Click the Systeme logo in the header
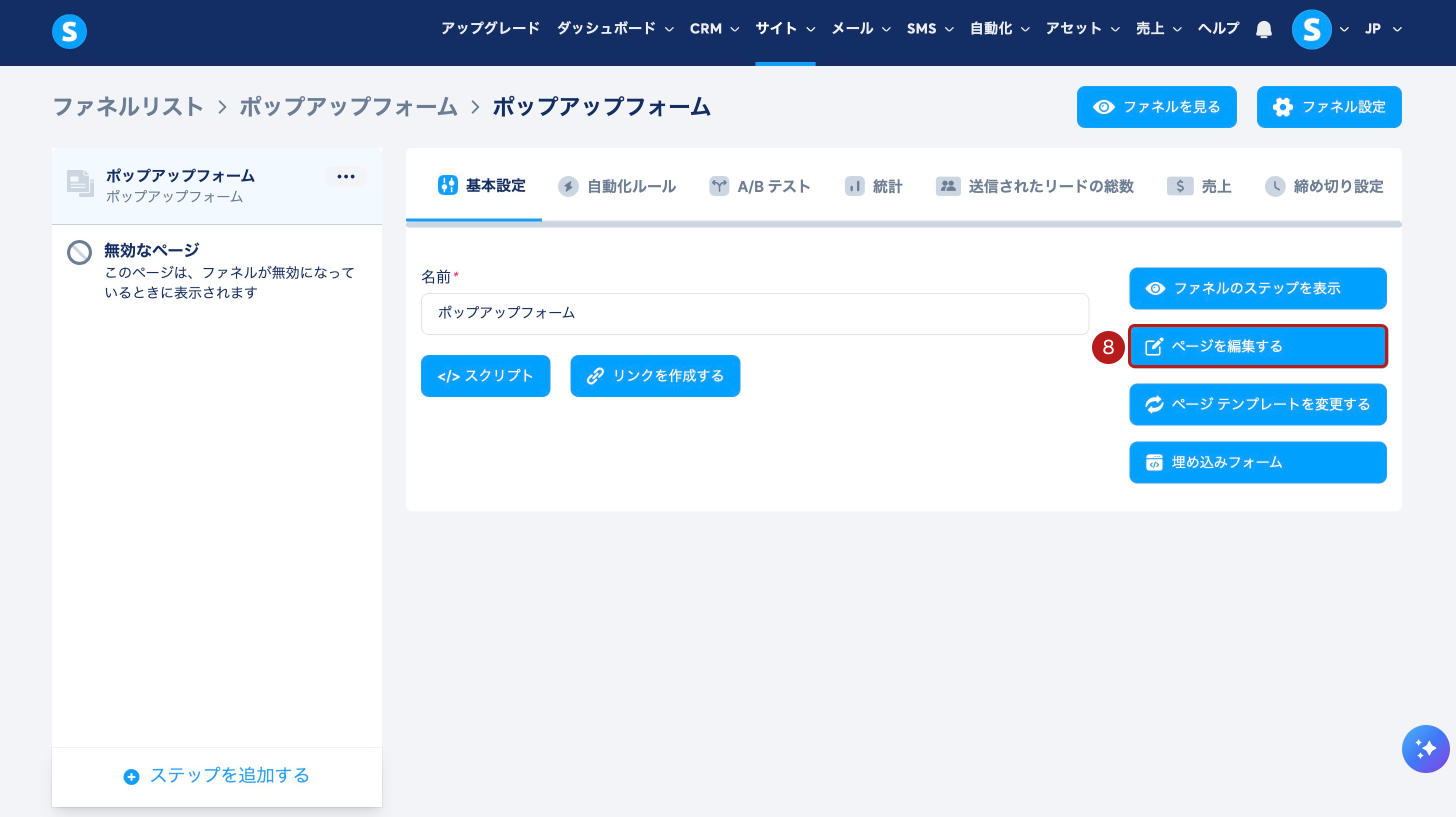The width and height of the screenshot is (1456, 817). pyautogui.click(x=69, y=31)
